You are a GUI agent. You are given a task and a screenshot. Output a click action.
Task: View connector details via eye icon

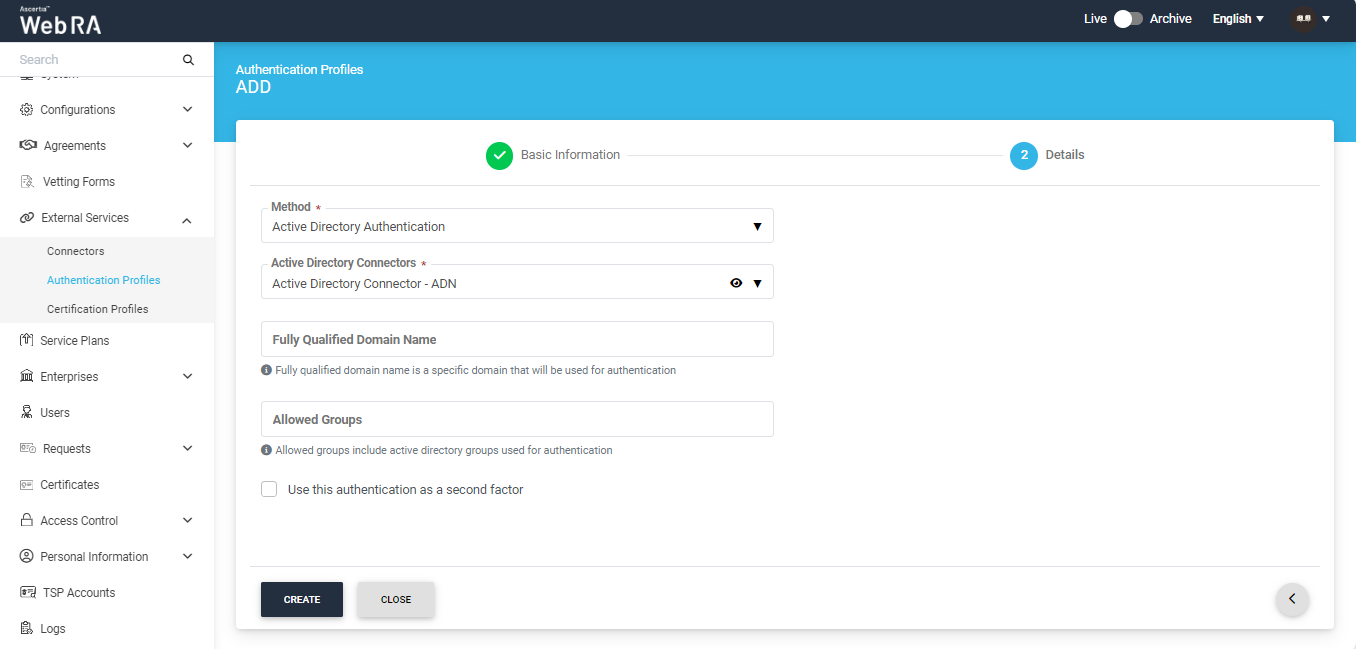pyautogui.click(x=736, y=284)
